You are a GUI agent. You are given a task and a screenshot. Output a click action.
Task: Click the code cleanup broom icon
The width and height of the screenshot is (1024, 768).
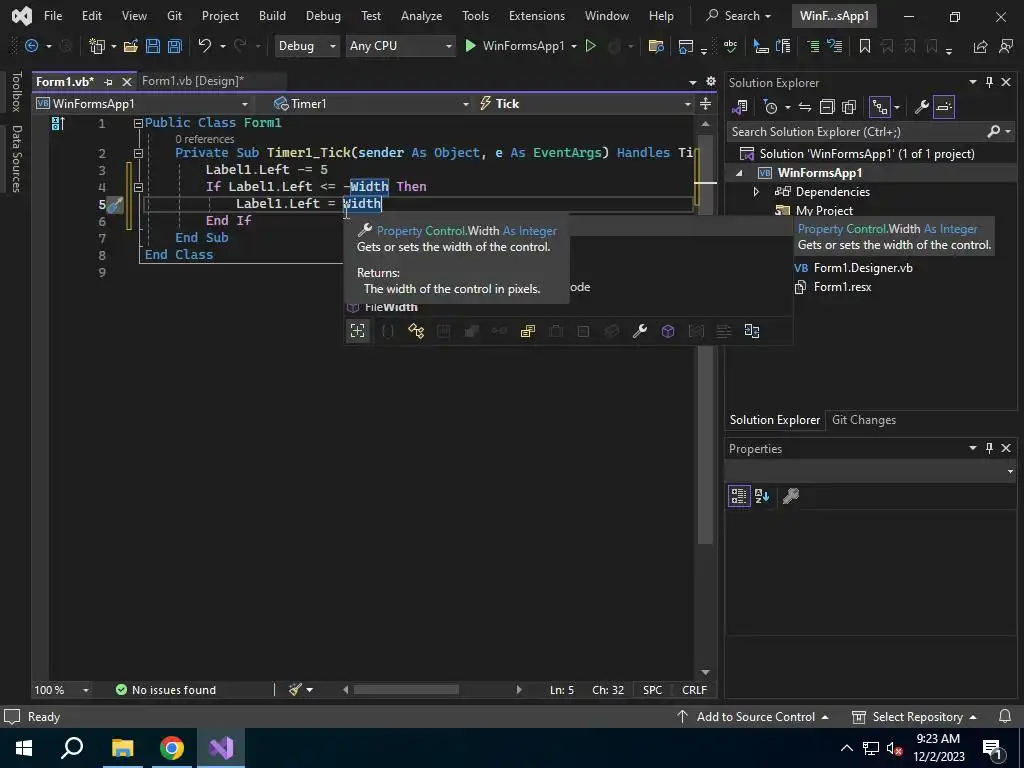[x=296, y=690]
